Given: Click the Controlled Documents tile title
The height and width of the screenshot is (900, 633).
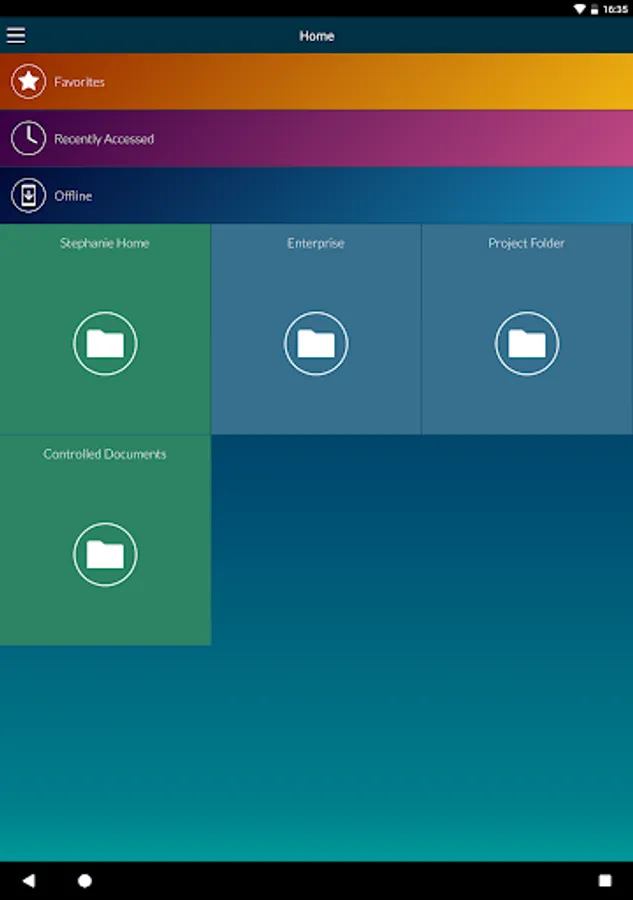Looking at the screenshot, I should click(104, 454).
